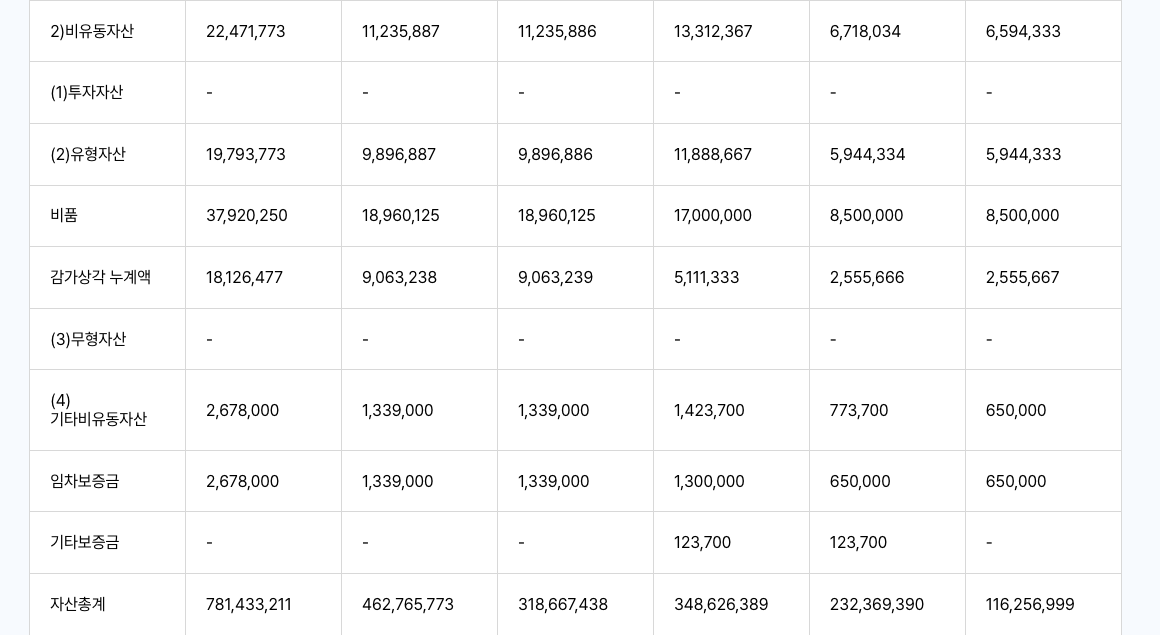The image size is (1160, 635).
Task: Click the 기타보증금 row label
Action: tap(85, 543)
